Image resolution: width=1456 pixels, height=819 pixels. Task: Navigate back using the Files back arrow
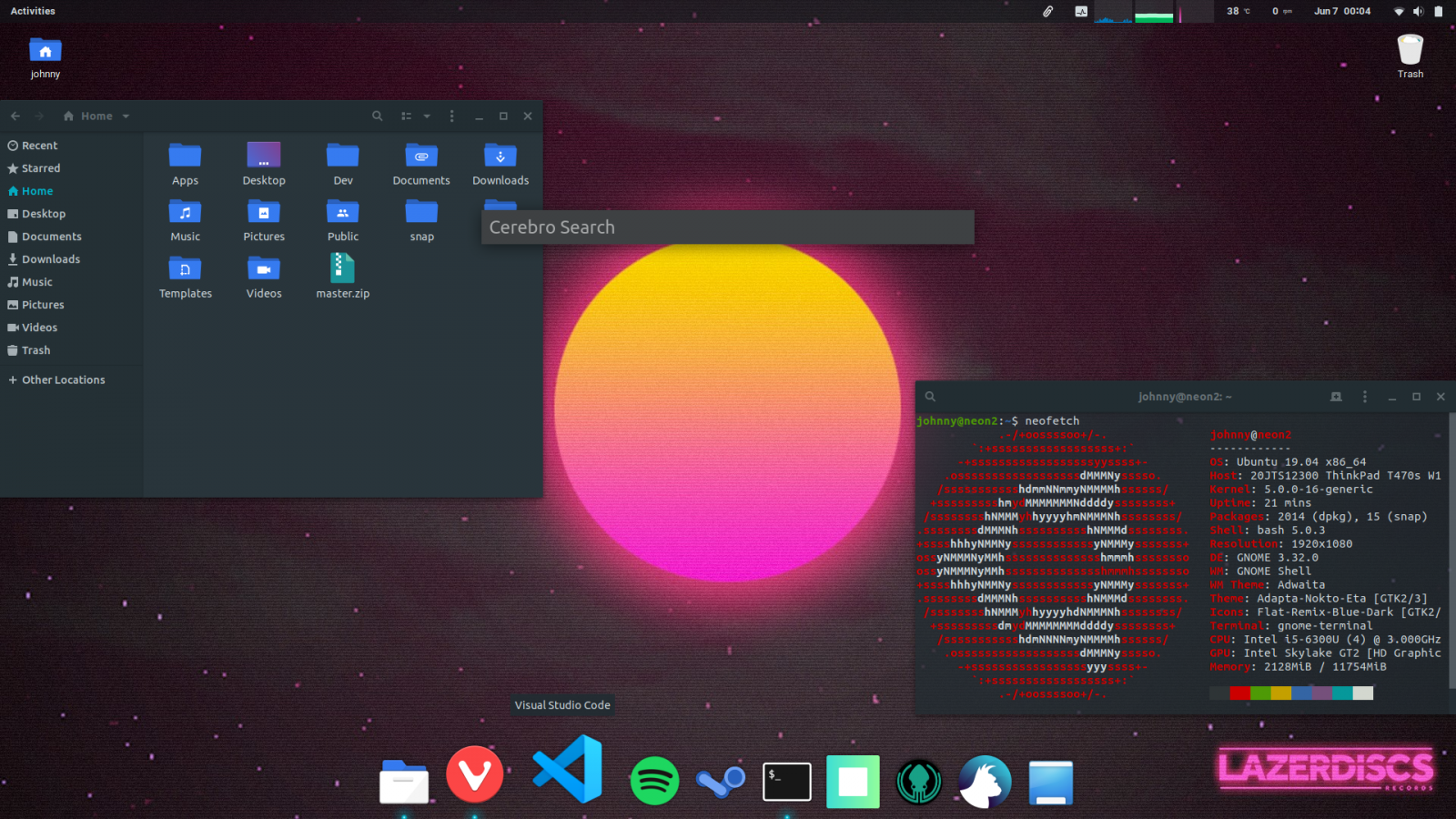tap(15, 116)
